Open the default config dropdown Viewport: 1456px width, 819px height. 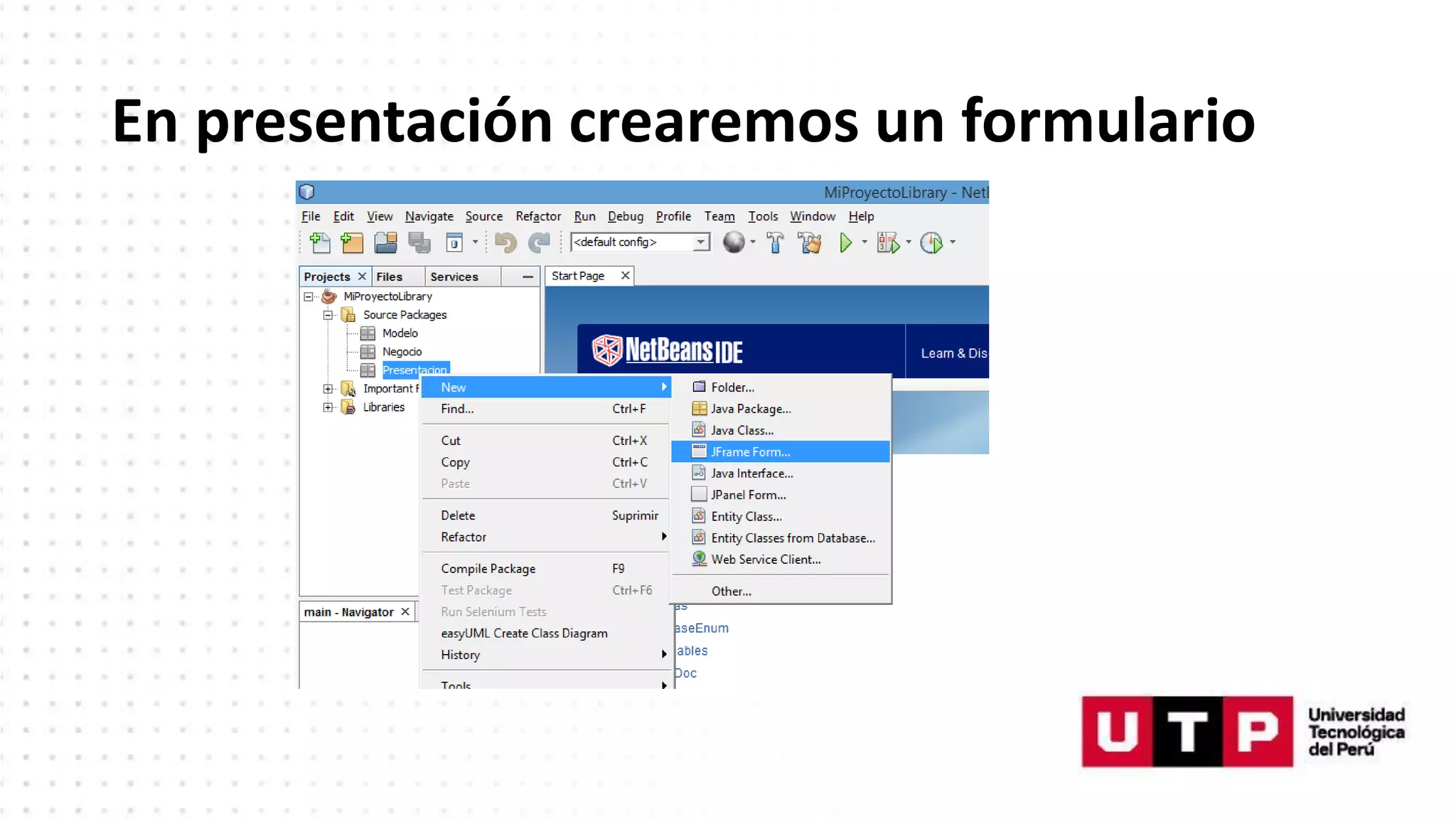[701, 242]
